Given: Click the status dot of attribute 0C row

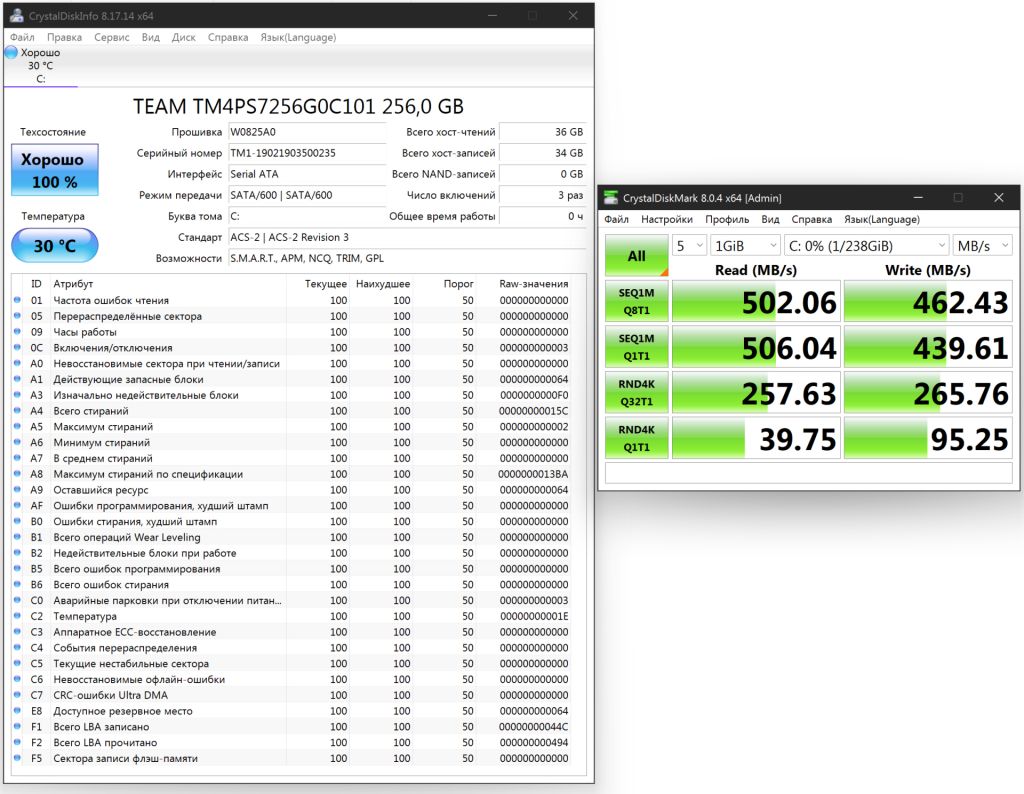Looking at the screenshot, I should 17,347.
